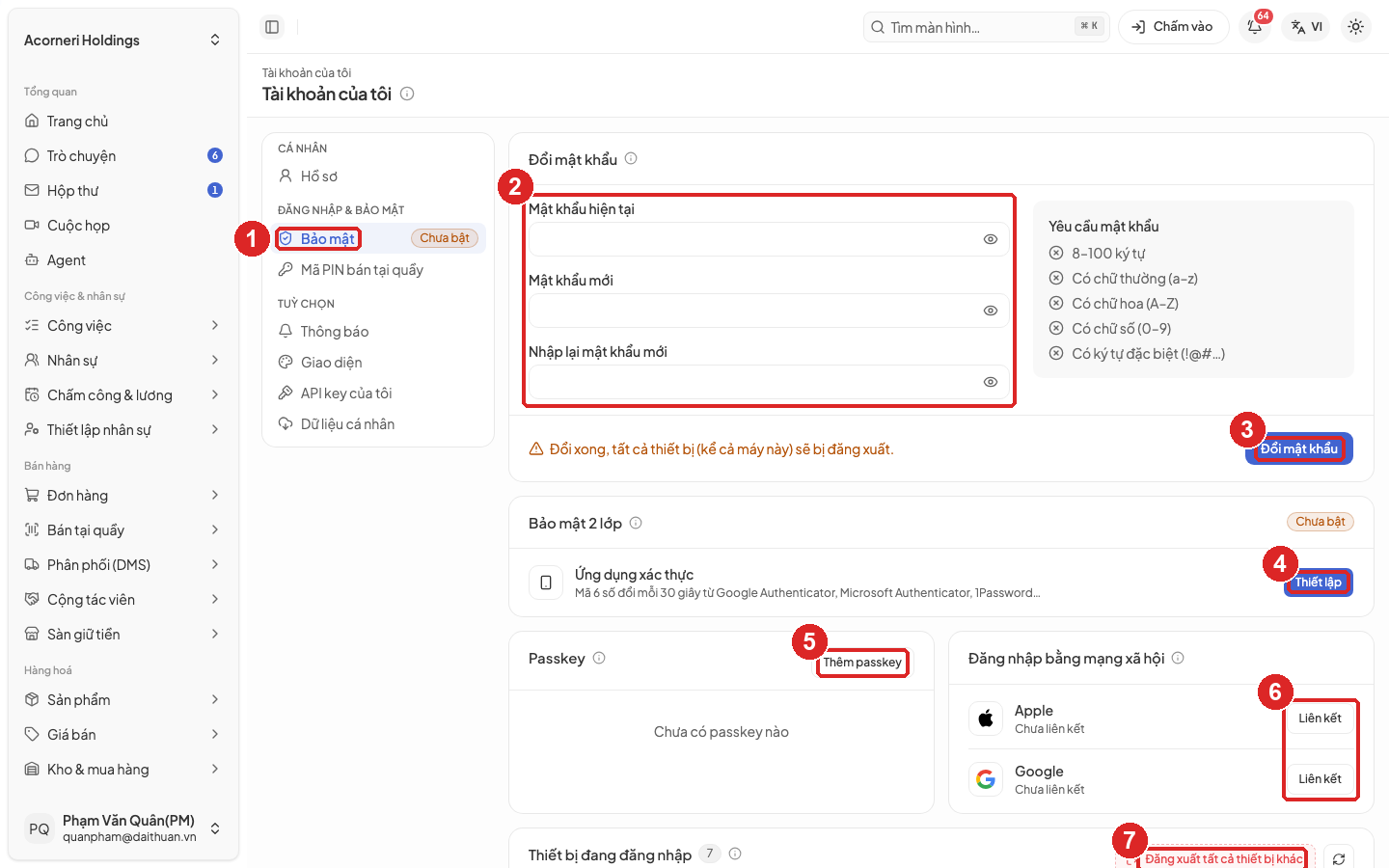Switch the light/dark theme sun icon
The width and height of the screenshot is (1389, 868).
(x=1355, y=27)
